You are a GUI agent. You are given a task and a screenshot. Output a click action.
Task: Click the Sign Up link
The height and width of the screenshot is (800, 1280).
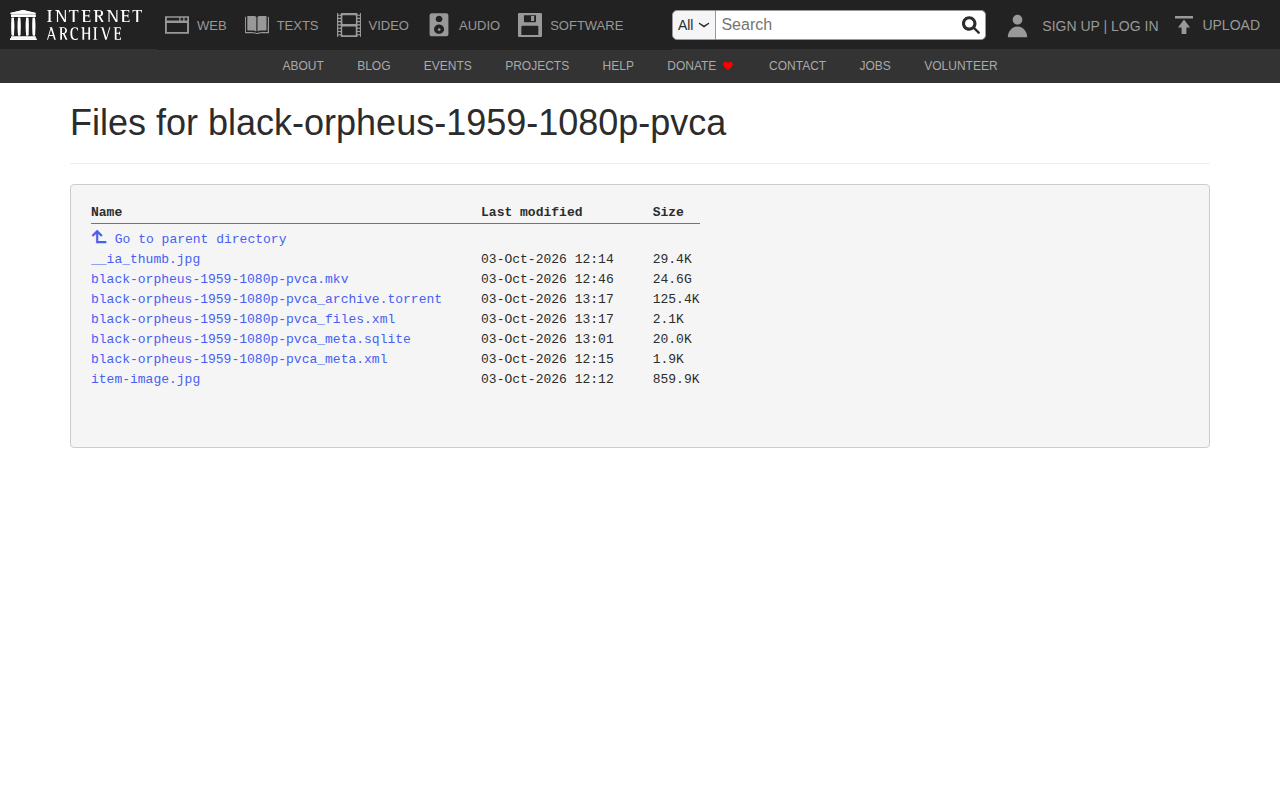point(1071,26)
